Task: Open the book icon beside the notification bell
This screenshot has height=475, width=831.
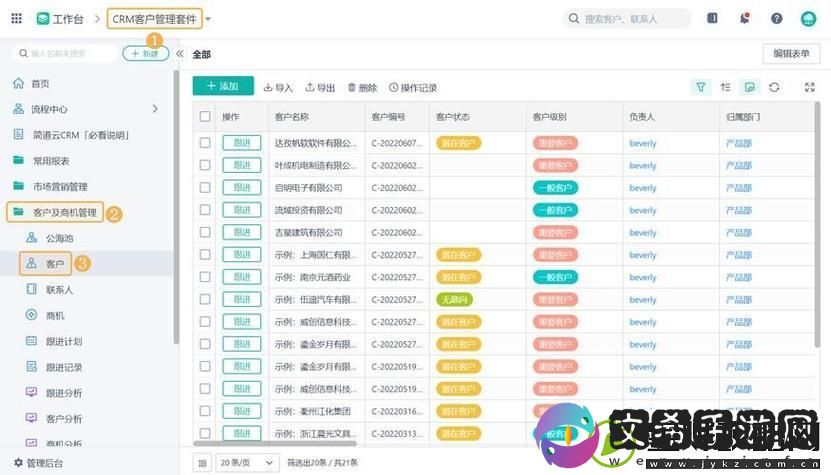Action: (712, 18)
